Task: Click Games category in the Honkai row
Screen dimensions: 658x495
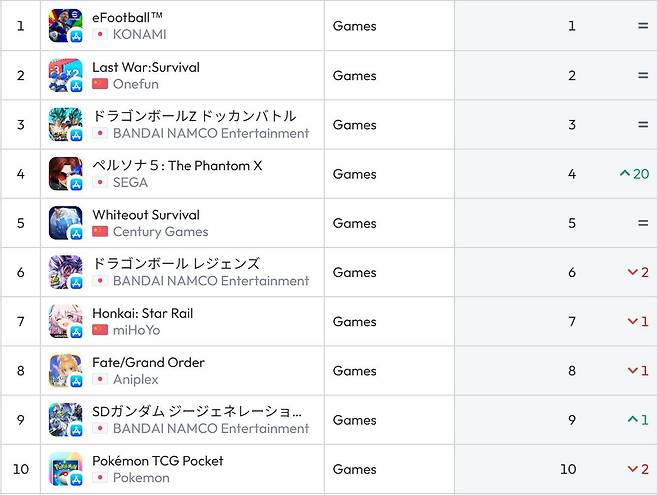Action: click(x=355, y=321)
